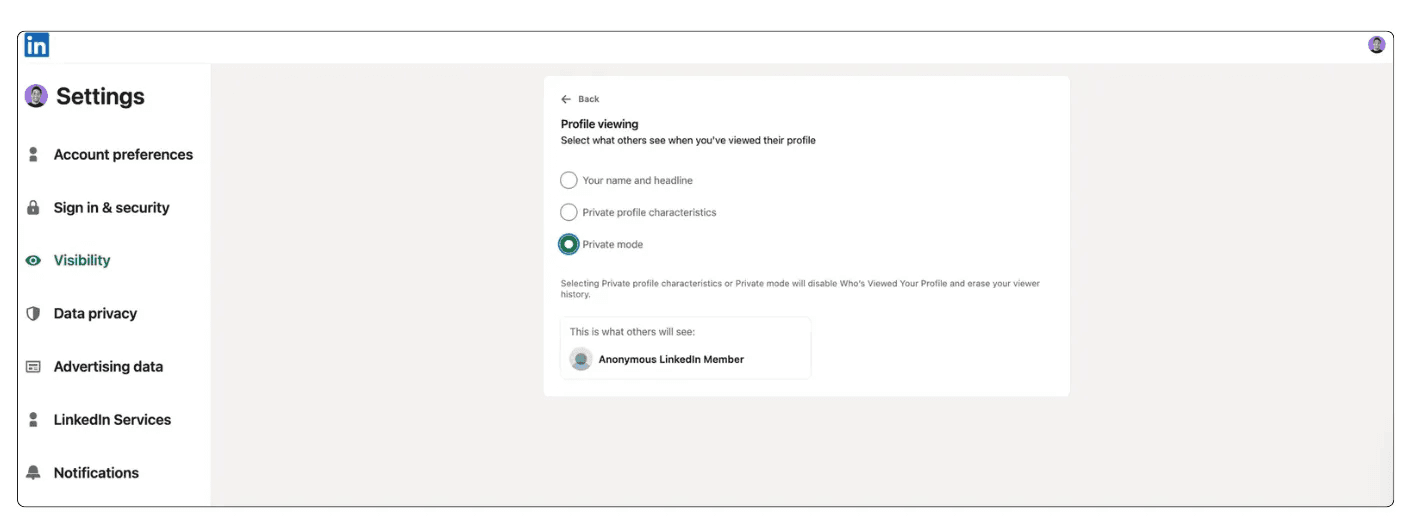Click the viewer history warning note

(800, 289)
